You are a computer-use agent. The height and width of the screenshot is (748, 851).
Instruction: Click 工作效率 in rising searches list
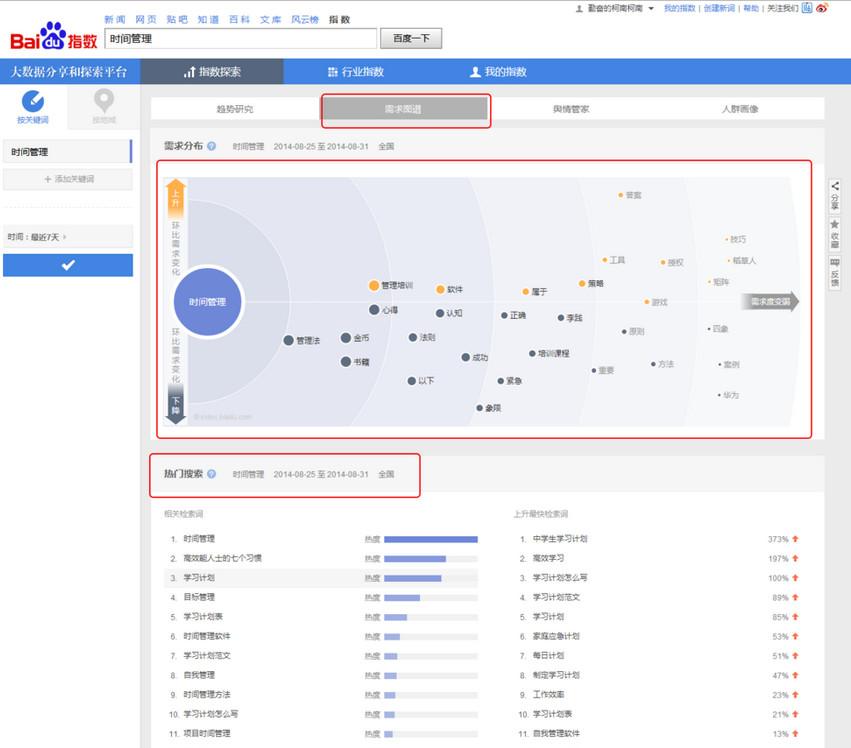[x=548, y=694]
